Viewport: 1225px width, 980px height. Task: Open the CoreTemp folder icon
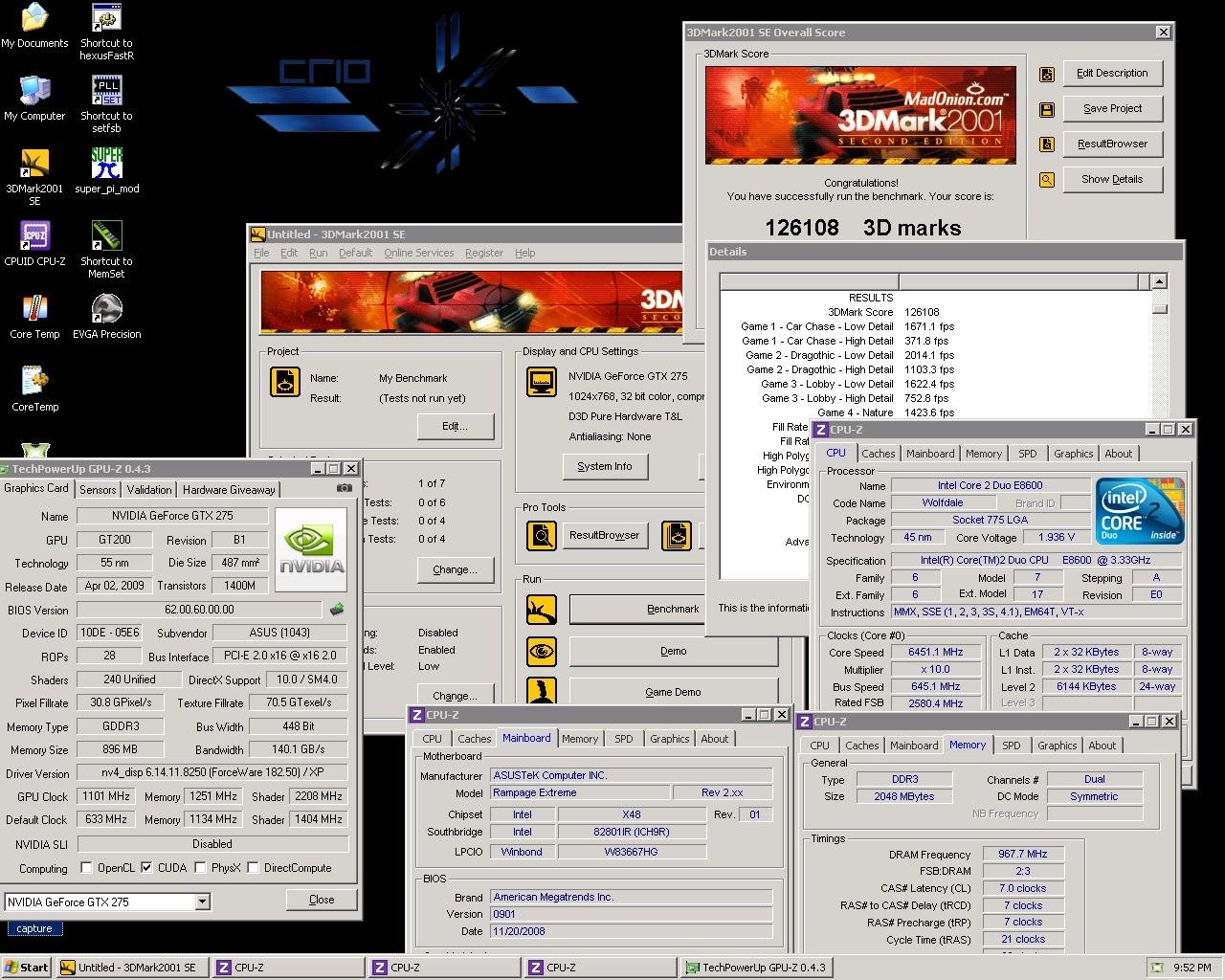(x=34, y=382)
